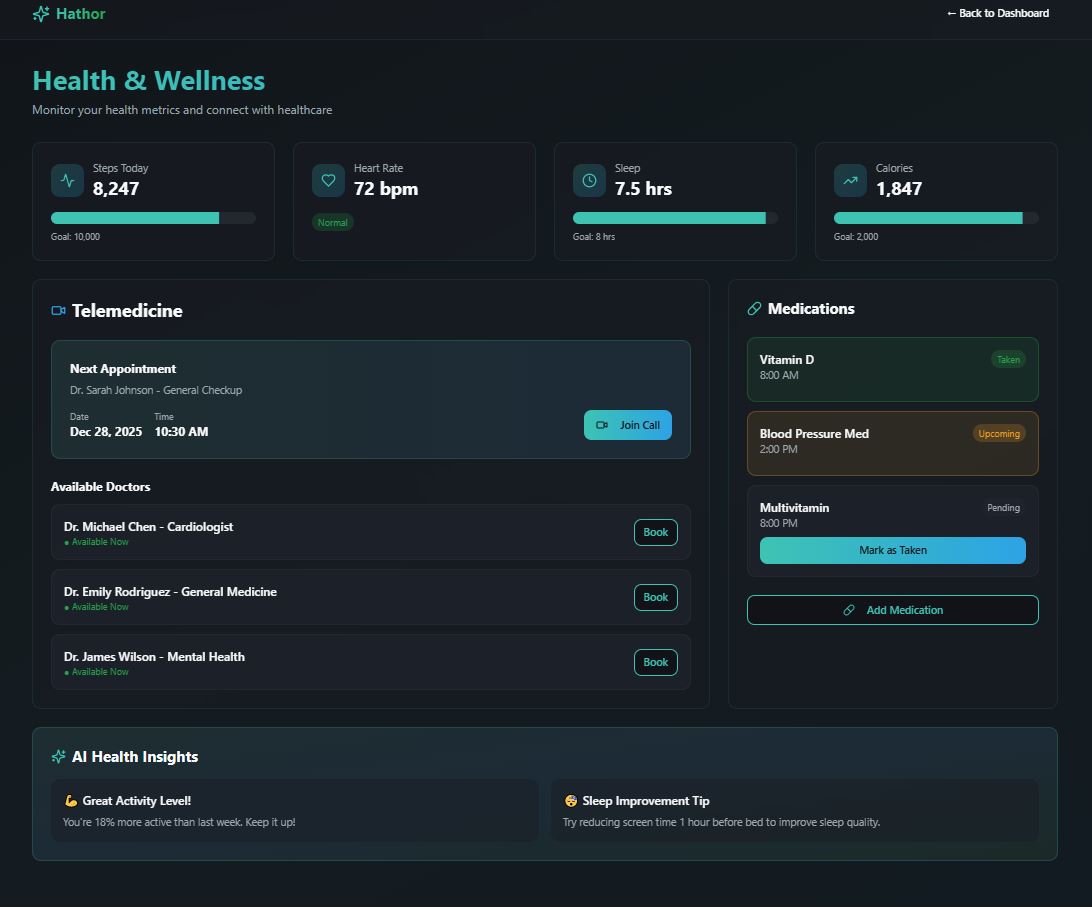The width and height of the screenshot is (1092, 907).
Task: Open the Sleep Improvement Tip insight card
Action: click(x=795, y=811)
